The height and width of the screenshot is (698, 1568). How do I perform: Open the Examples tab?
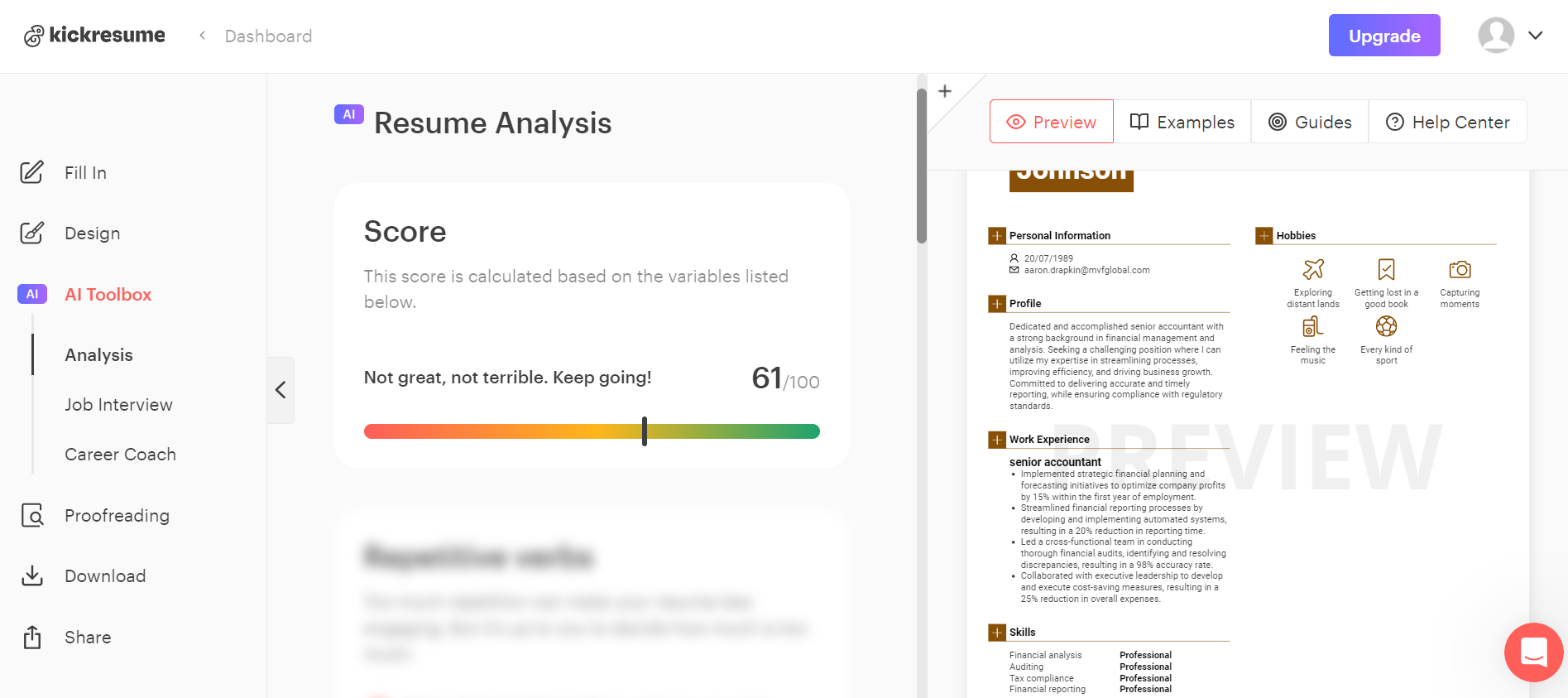coord(1182,122)
